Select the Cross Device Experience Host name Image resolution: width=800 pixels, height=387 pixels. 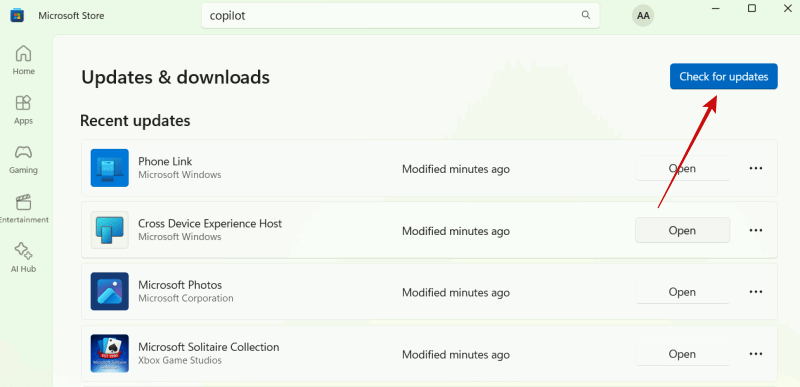[210, 224]
